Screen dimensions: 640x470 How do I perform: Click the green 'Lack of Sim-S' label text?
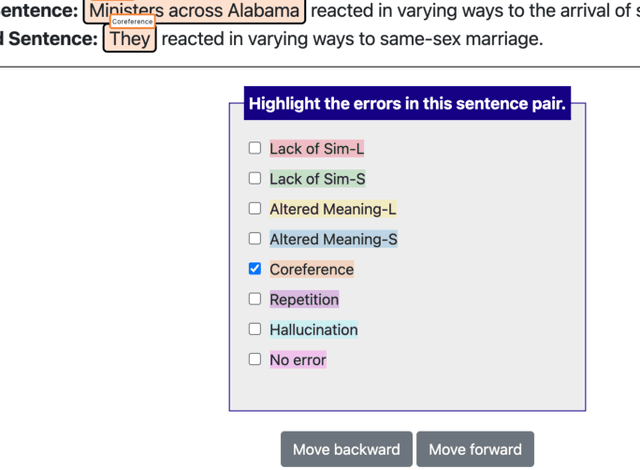click(x=317, y=179)
